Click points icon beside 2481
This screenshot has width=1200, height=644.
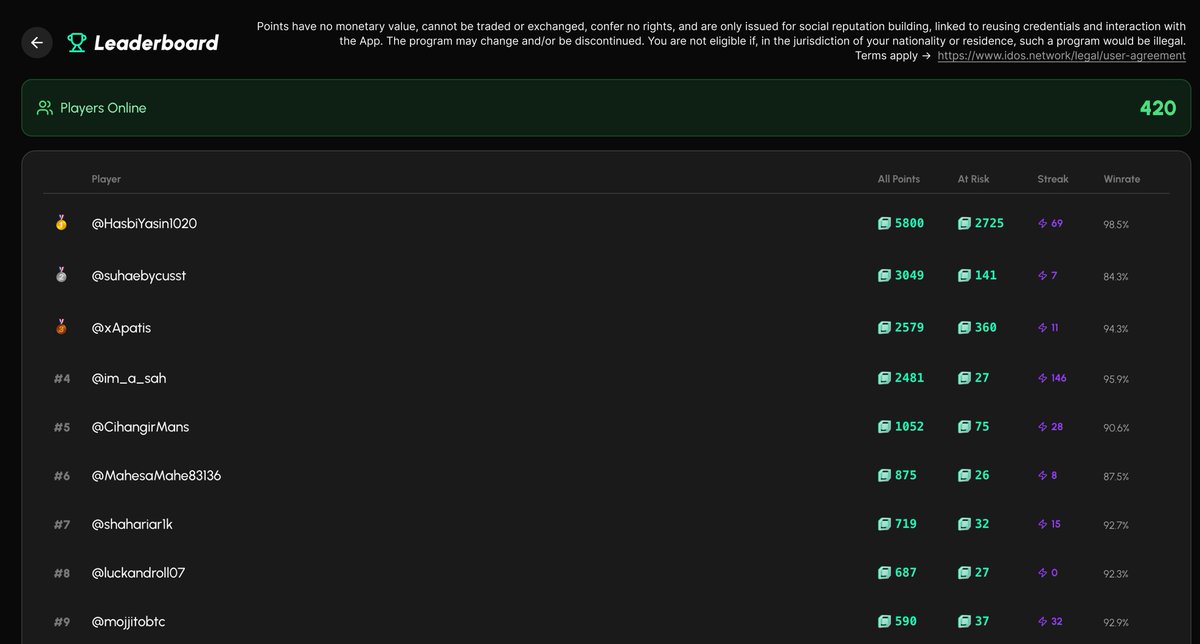pyautogui.click(x=884, y=378)
